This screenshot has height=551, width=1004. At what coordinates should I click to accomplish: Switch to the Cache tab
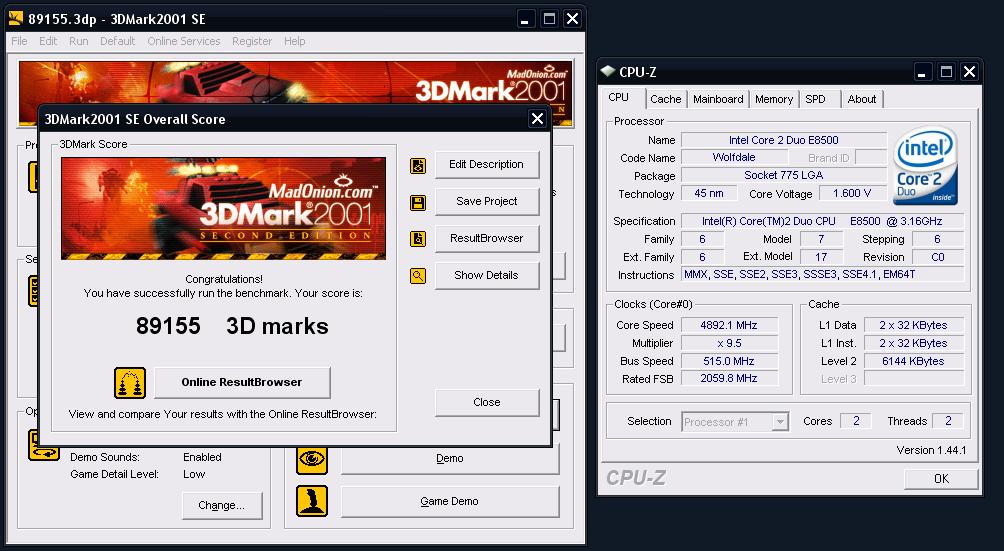[x=666, y=99]
